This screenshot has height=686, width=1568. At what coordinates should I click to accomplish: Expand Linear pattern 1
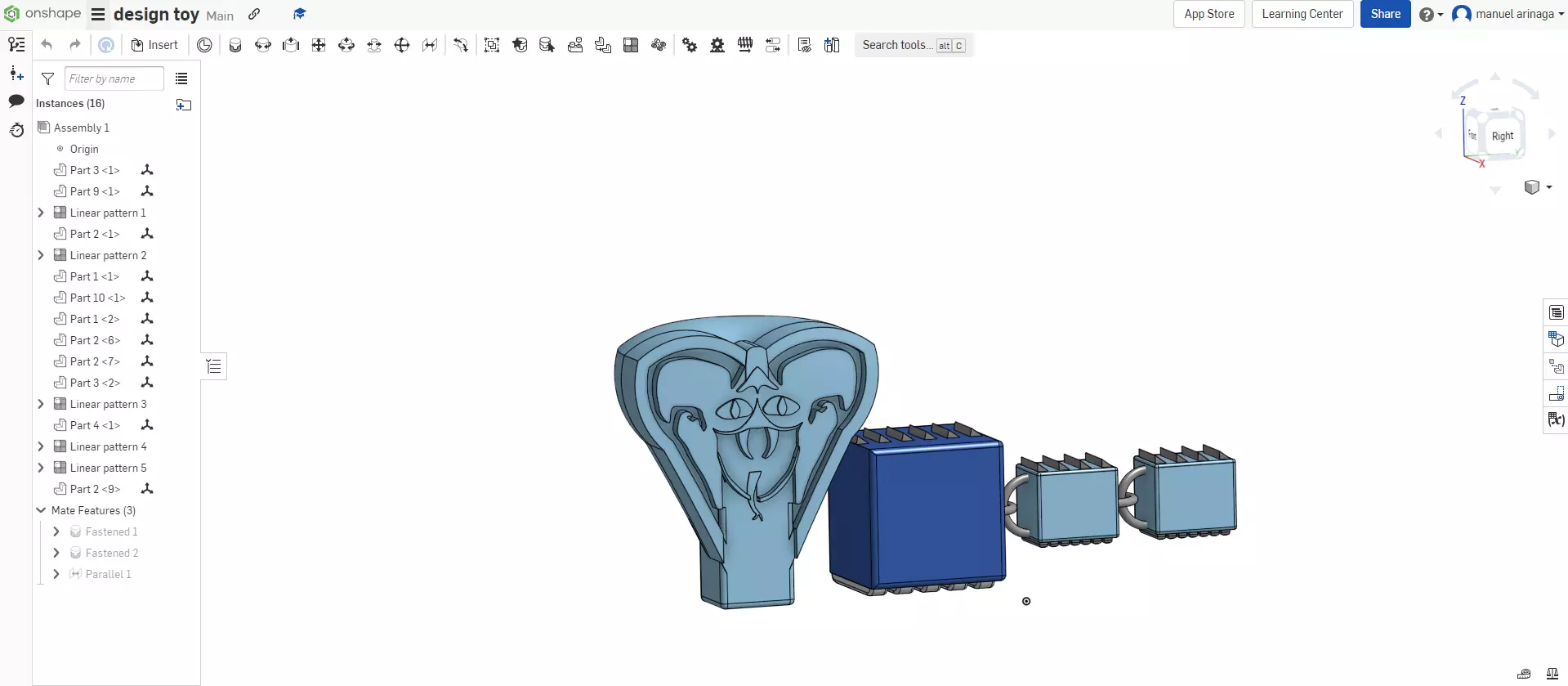[x=41, y=213]
